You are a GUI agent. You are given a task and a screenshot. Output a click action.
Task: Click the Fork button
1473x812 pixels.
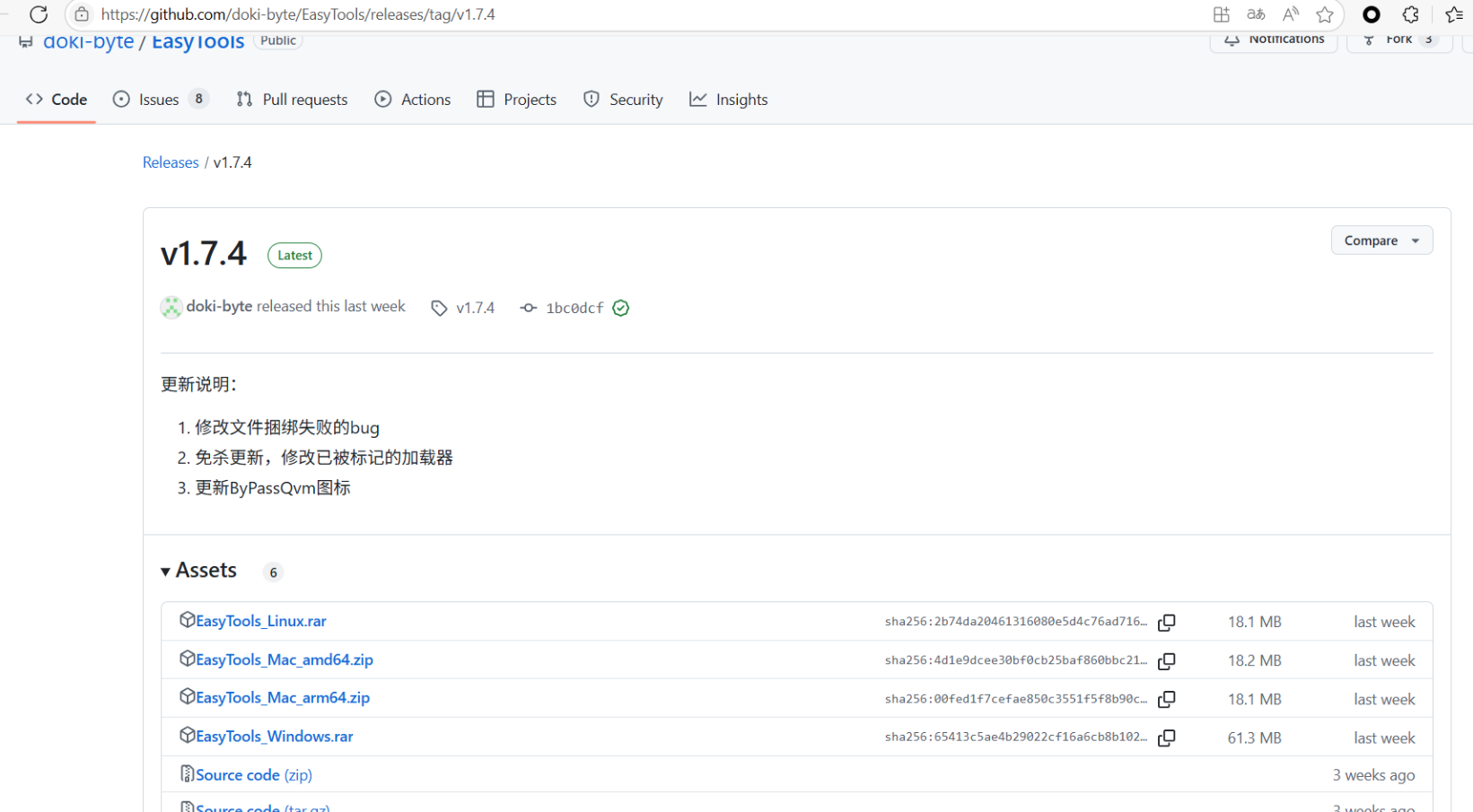1399,40
